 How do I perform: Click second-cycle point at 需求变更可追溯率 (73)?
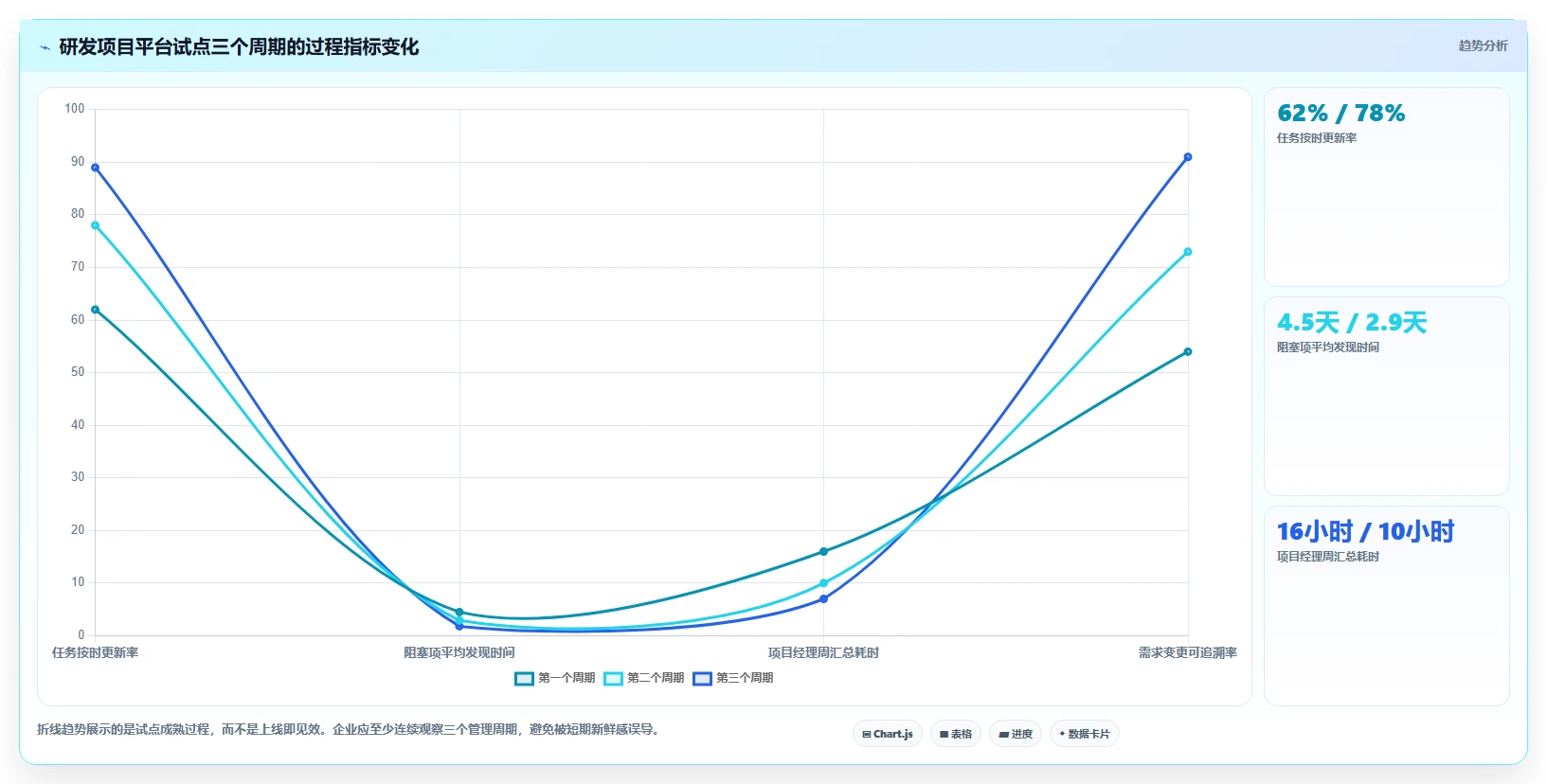tap(1188, 252)
